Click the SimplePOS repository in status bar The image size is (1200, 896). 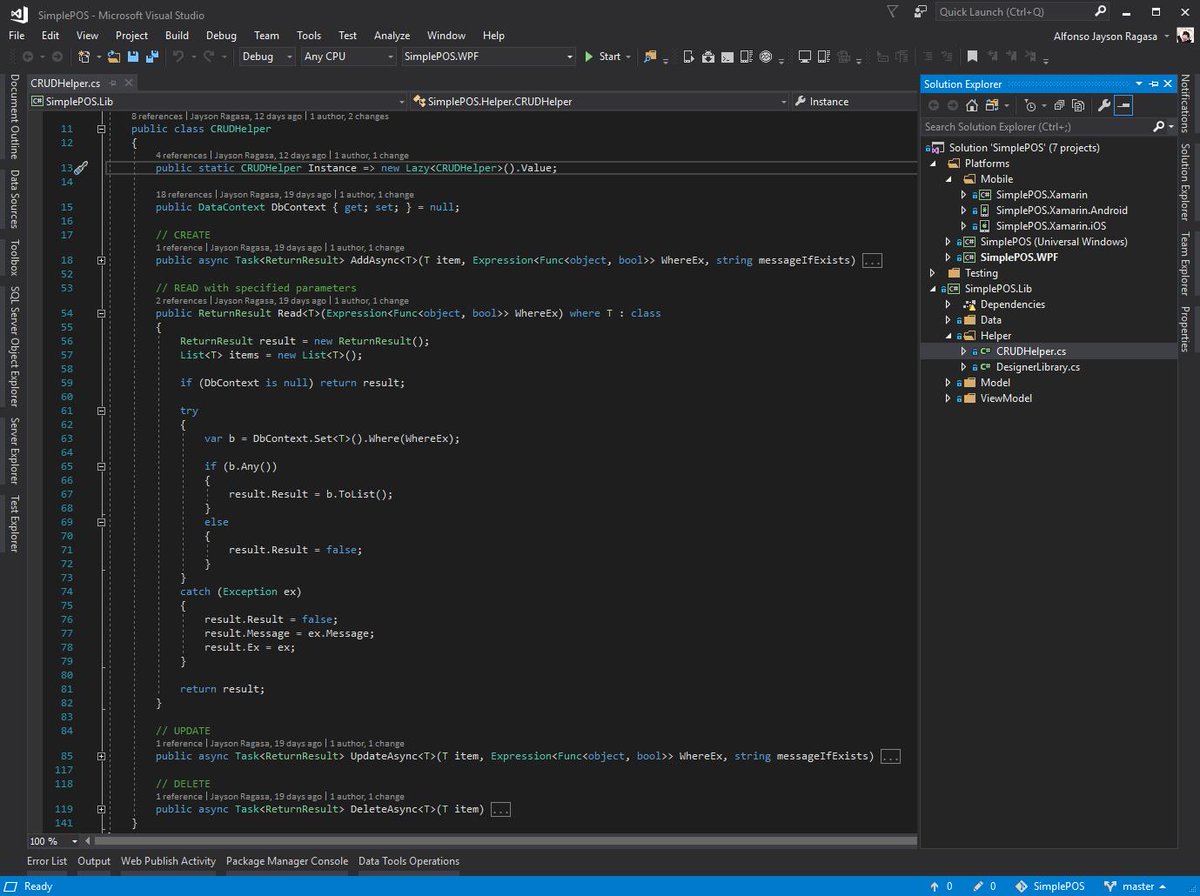click(1050, 886)
